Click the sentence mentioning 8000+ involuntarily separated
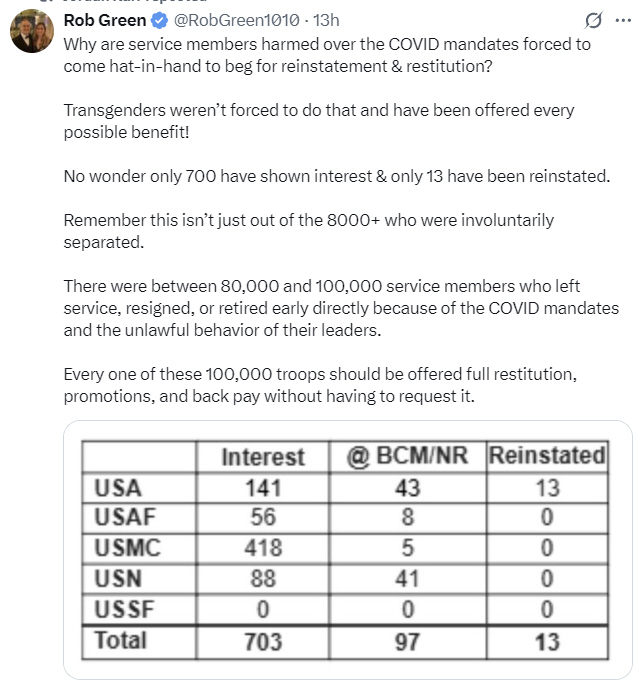 (x=309, y=231)
